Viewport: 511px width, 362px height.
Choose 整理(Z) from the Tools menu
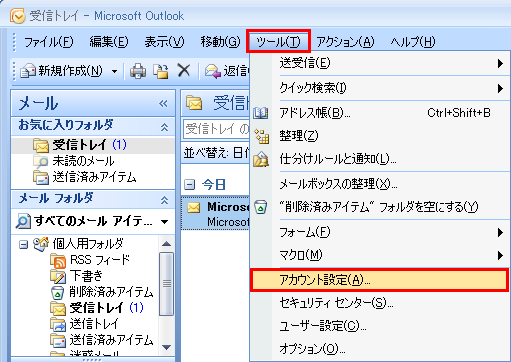coord(380,136)
